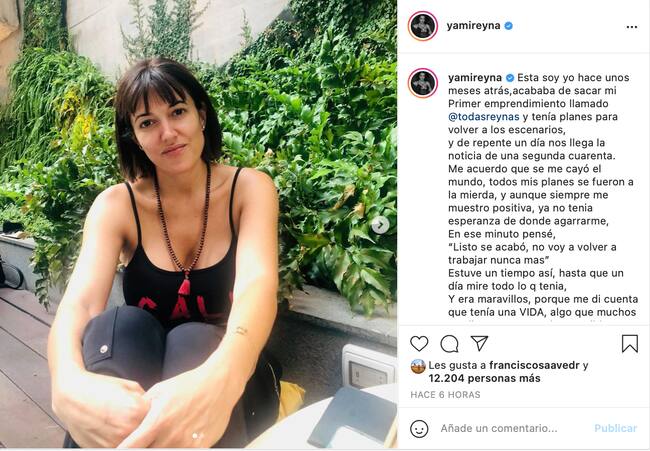This screenshot has width=650, height=451.
Task: Click the header yamireyna profile picture
Action: tap(423, 26)
